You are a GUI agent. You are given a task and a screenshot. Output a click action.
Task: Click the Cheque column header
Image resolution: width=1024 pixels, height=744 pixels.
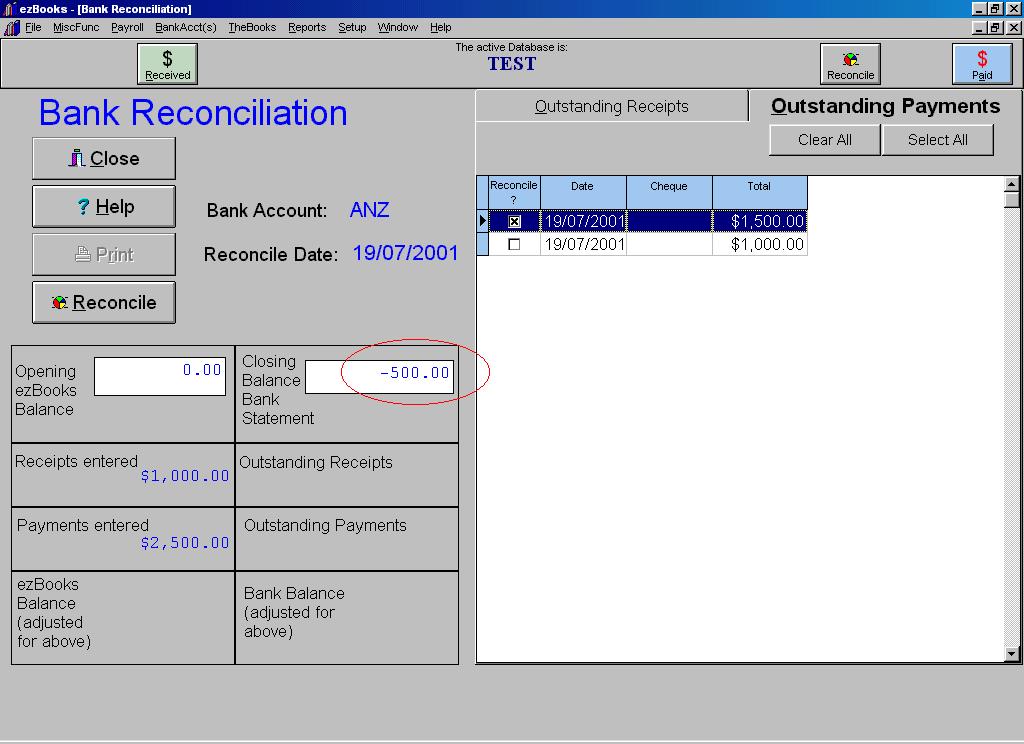(x=669, y=193)
